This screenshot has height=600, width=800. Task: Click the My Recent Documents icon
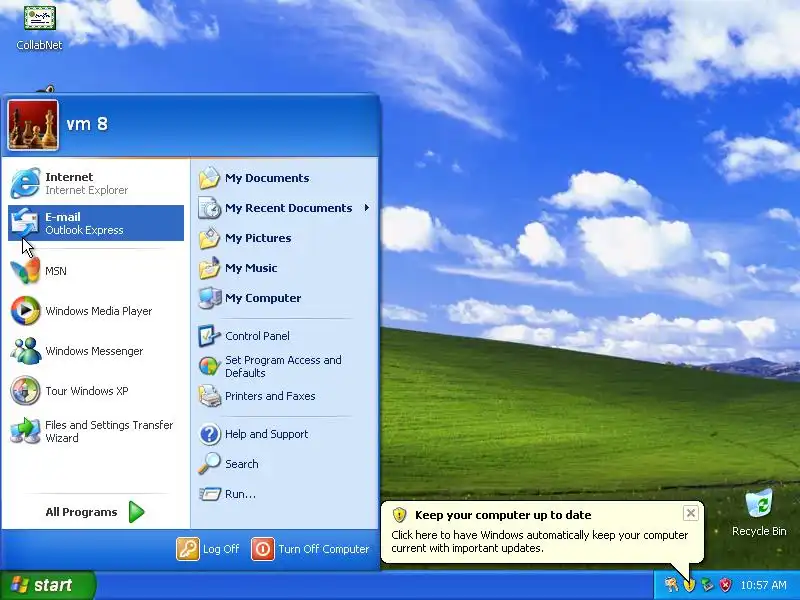[x=209, y=208]
